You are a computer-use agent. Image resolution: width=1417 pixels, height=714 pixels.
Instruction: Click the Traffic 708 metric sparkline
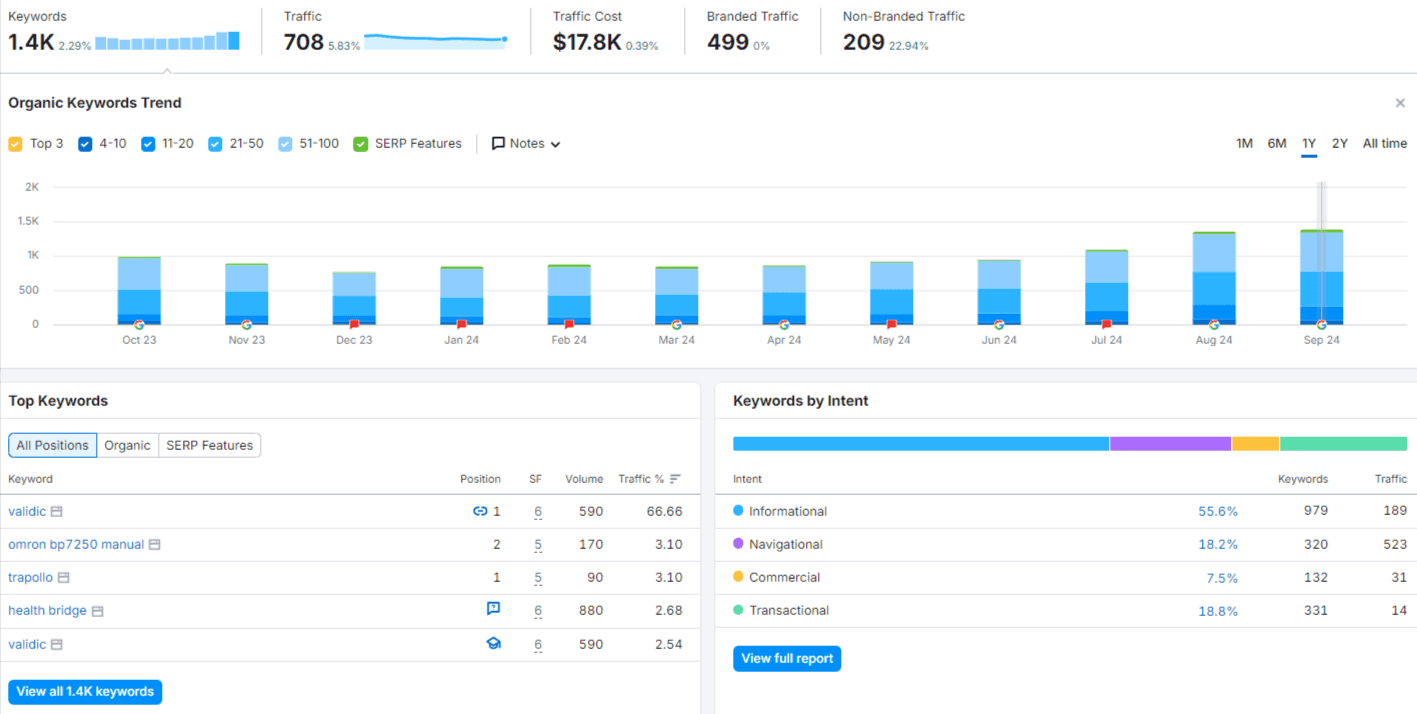click(436, 41)
